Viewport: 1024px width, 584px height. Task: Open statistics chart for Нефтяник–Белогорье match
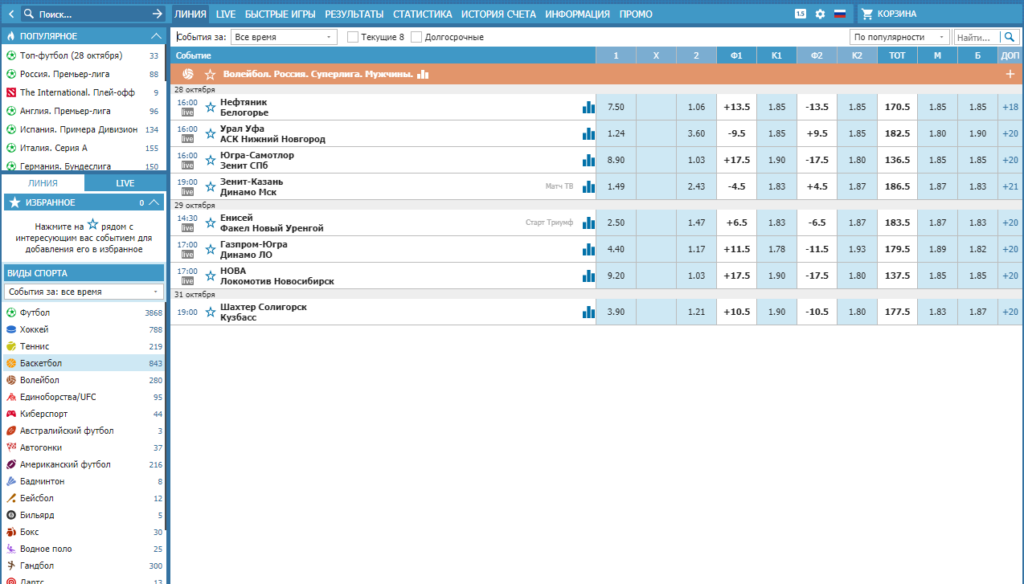coord(588,107)
